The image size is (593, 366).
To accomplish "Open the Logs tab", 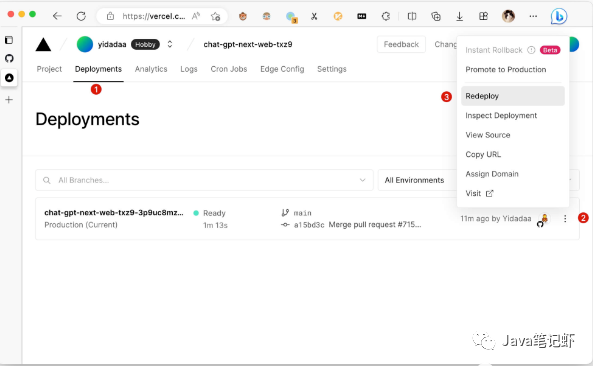I will [x=189, y=69].
